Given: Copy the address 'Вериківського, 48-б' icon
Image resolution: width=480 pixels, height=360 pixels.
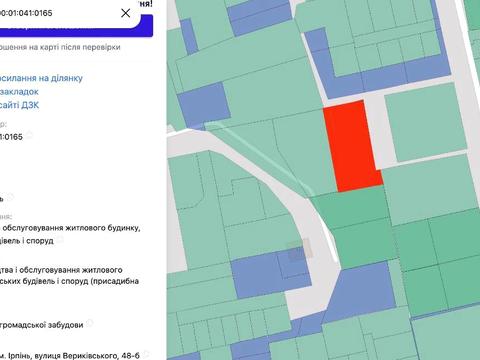Looking at the screenshot, I should [x=146, y=353].
